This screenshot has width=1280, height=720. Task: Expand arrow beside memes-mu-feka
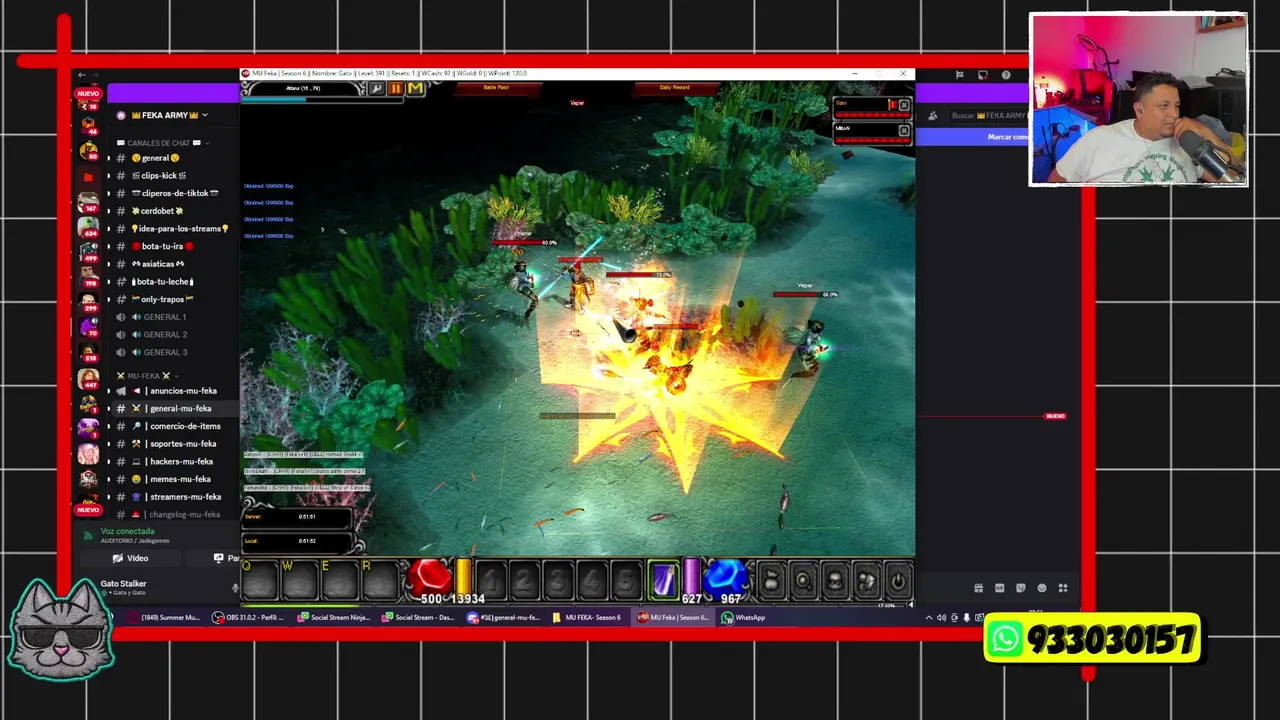tap(109, 479)
